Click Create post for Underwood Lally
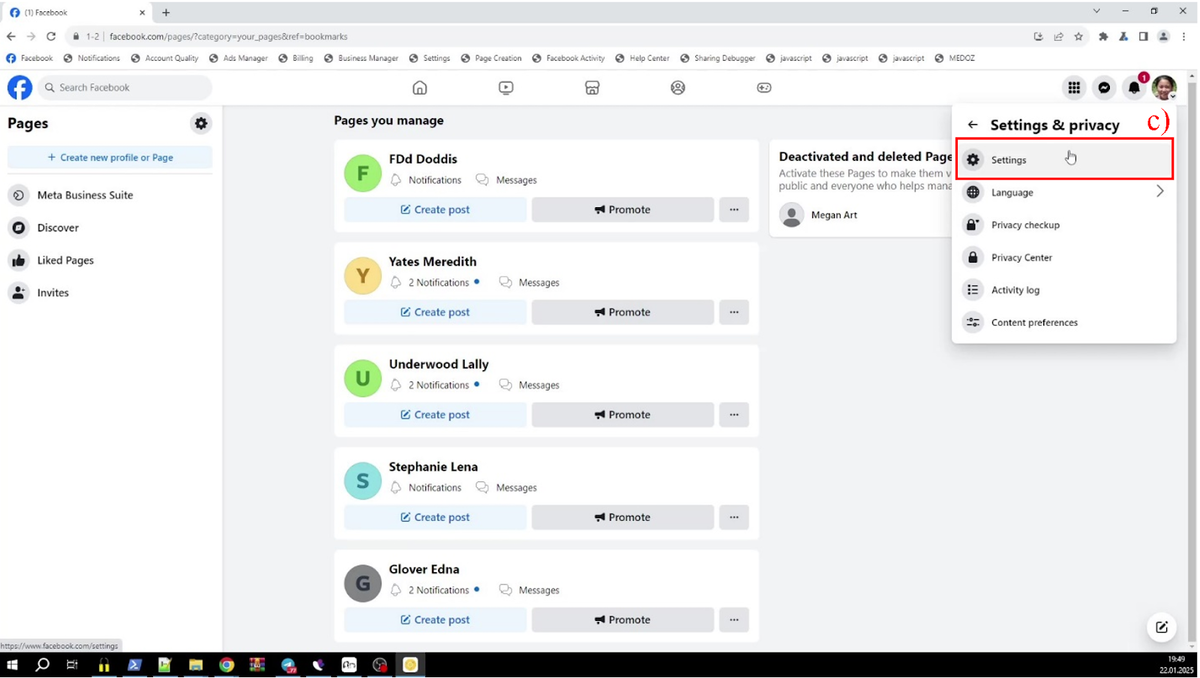1200x678 pixels. click(x=435, y=415)
